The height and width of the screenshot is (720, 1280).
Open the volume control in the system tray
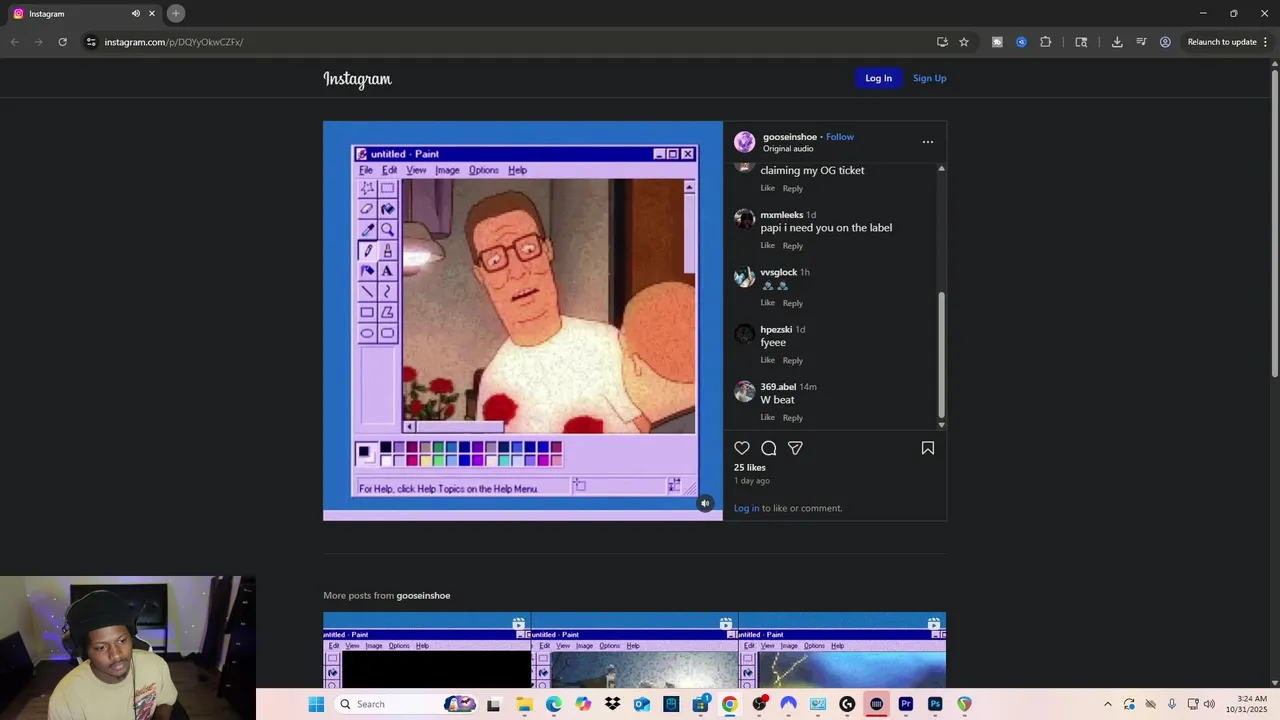pos(1209,704)
